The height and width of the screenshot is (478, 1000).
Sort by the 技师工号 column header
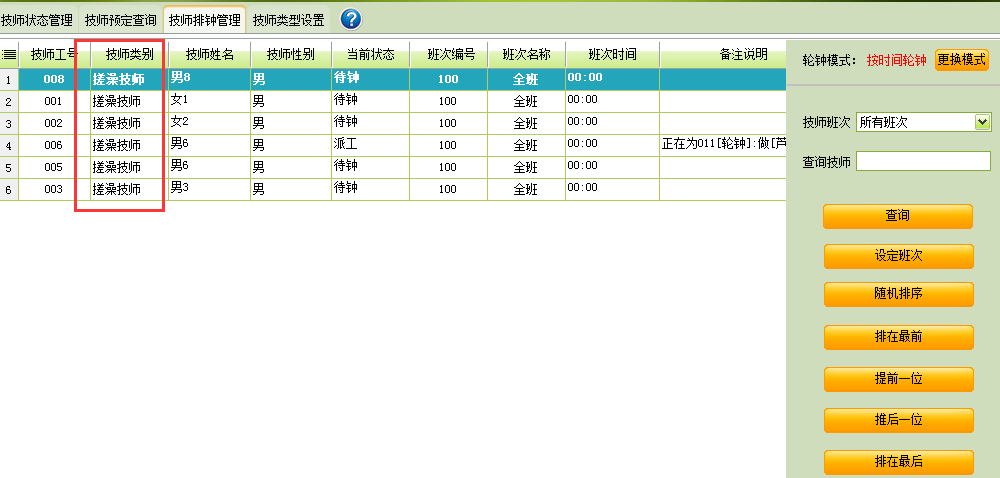pyautogui.click(x=53, y=55)
